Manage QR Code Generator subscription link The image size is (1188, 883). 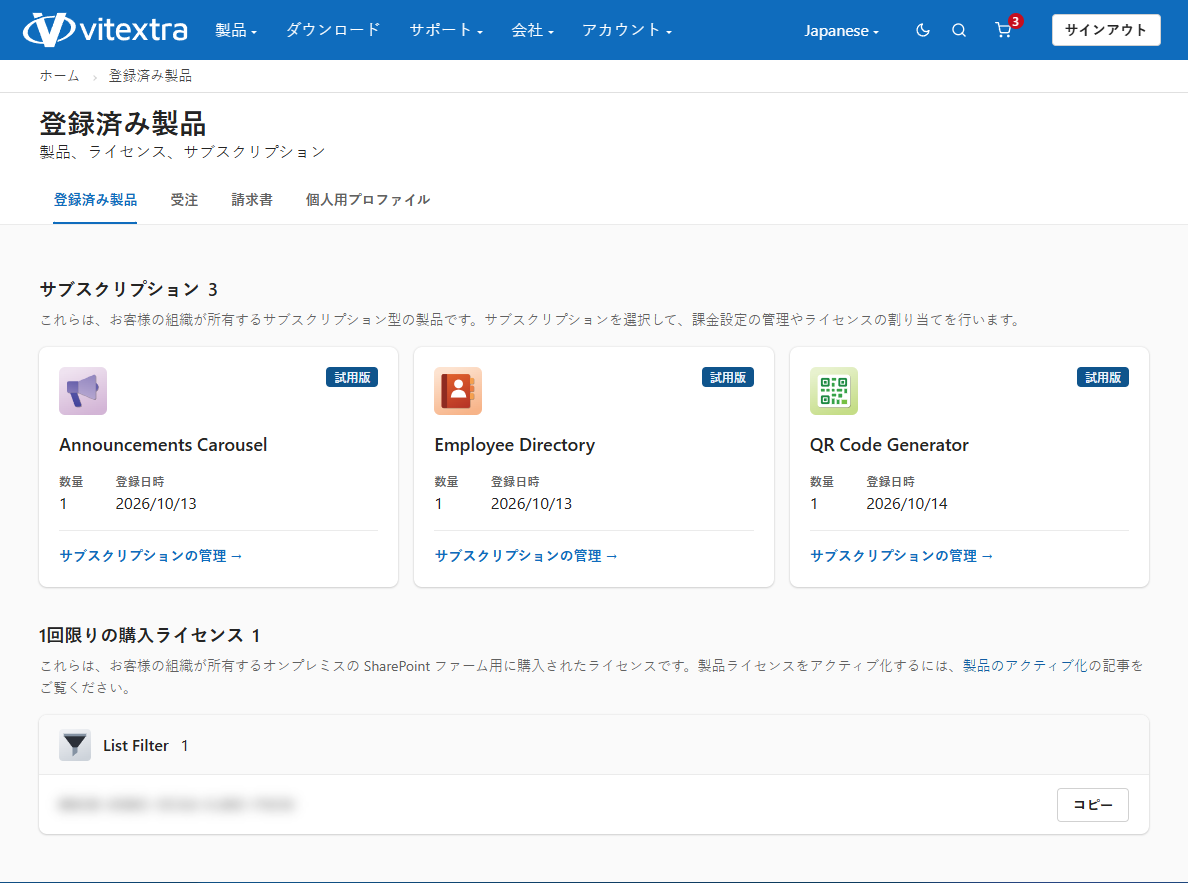[902, 556]
